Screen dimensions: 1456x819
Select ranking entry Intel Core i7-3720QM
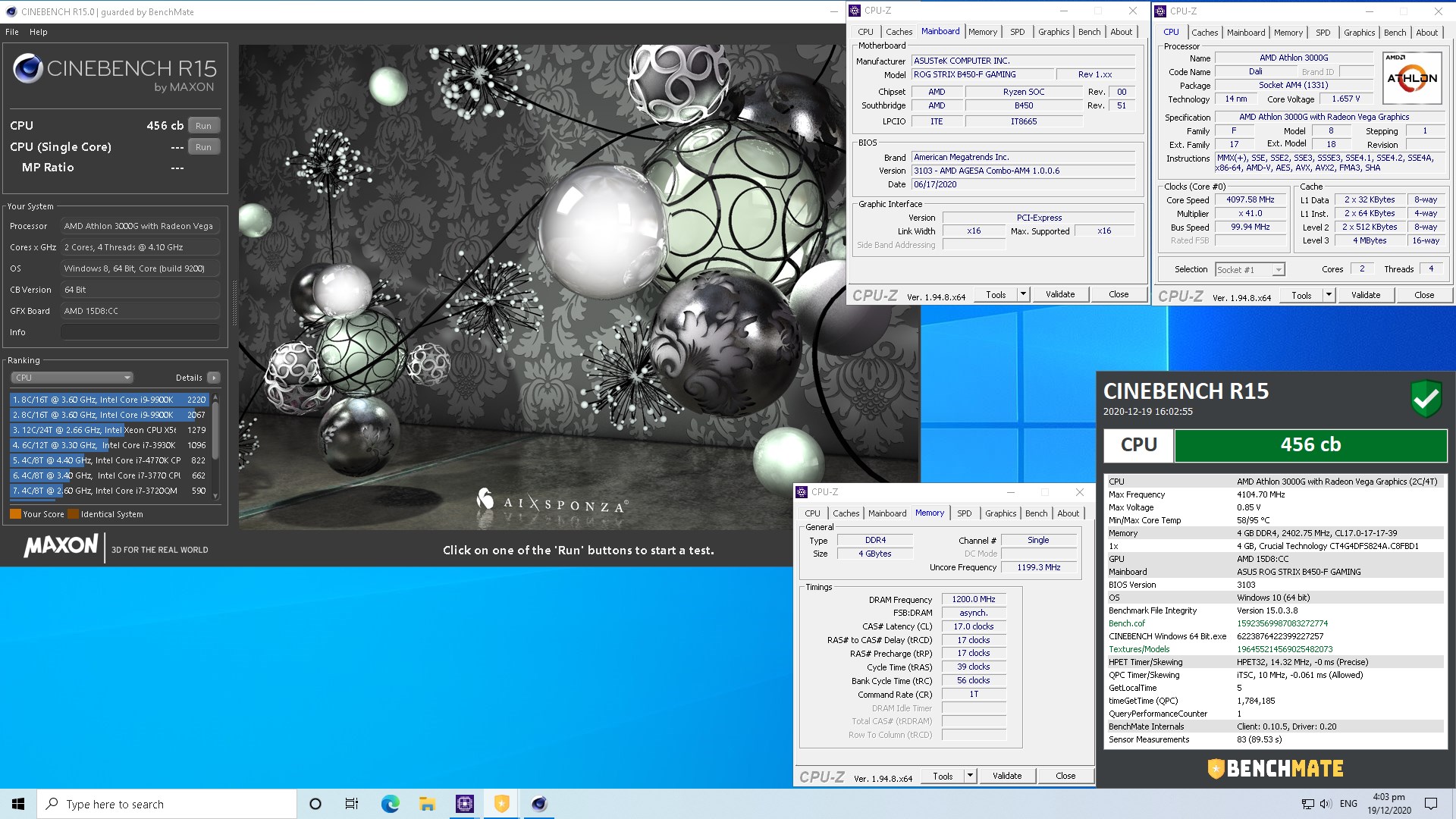pos(109,491)
